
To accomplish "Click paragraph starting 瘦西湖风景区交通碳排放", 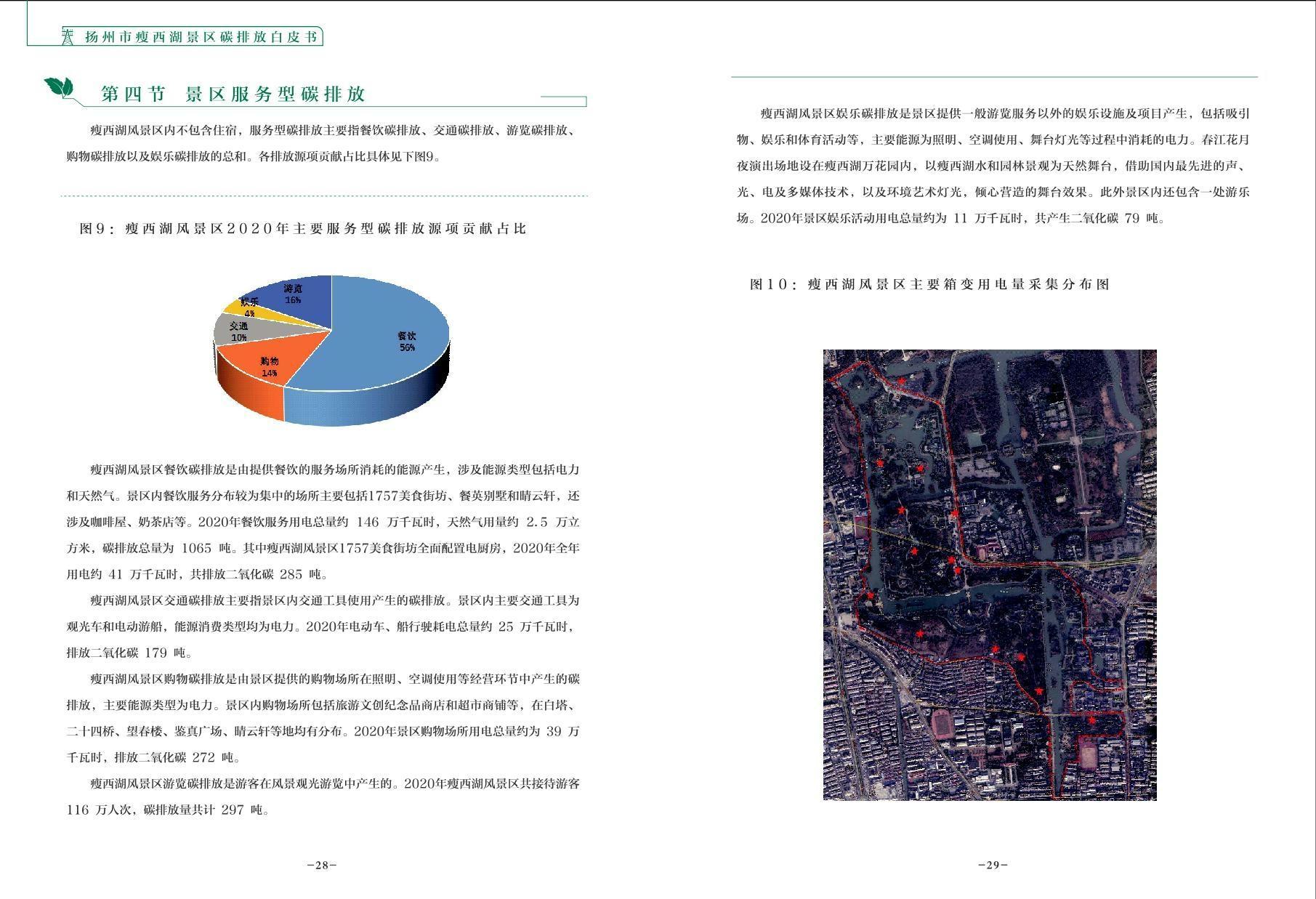I will [323, 626].
